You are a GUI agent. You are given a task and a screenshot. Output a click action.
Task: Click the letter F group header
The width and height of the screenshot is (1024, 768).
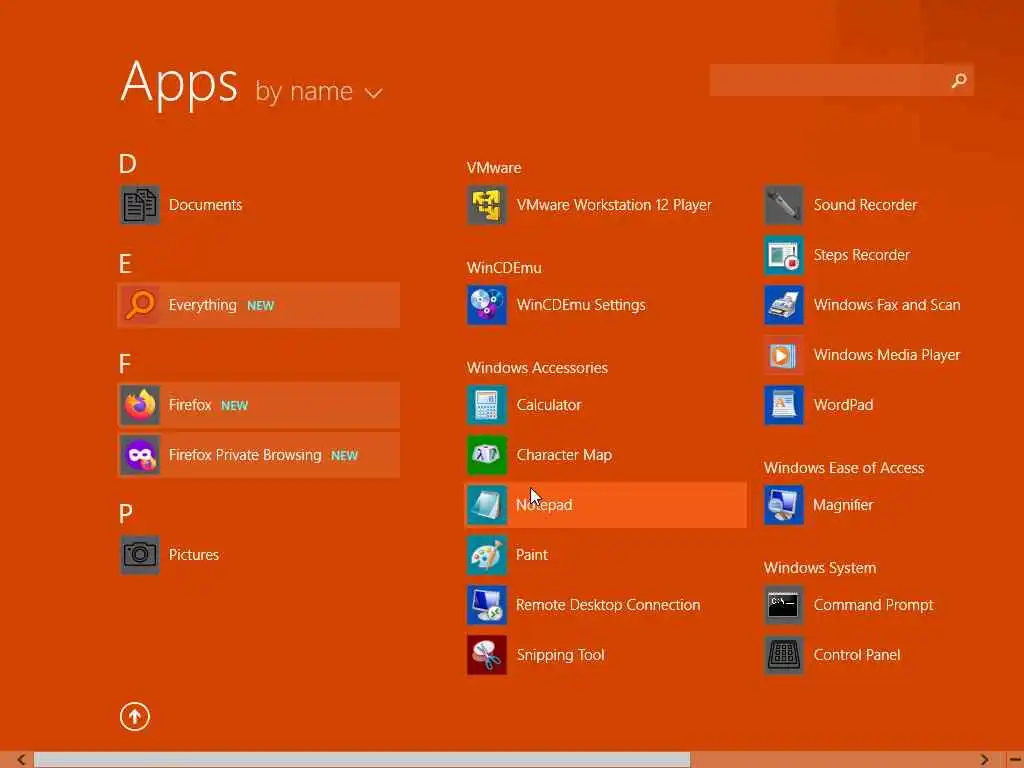(x=125, y=364)
